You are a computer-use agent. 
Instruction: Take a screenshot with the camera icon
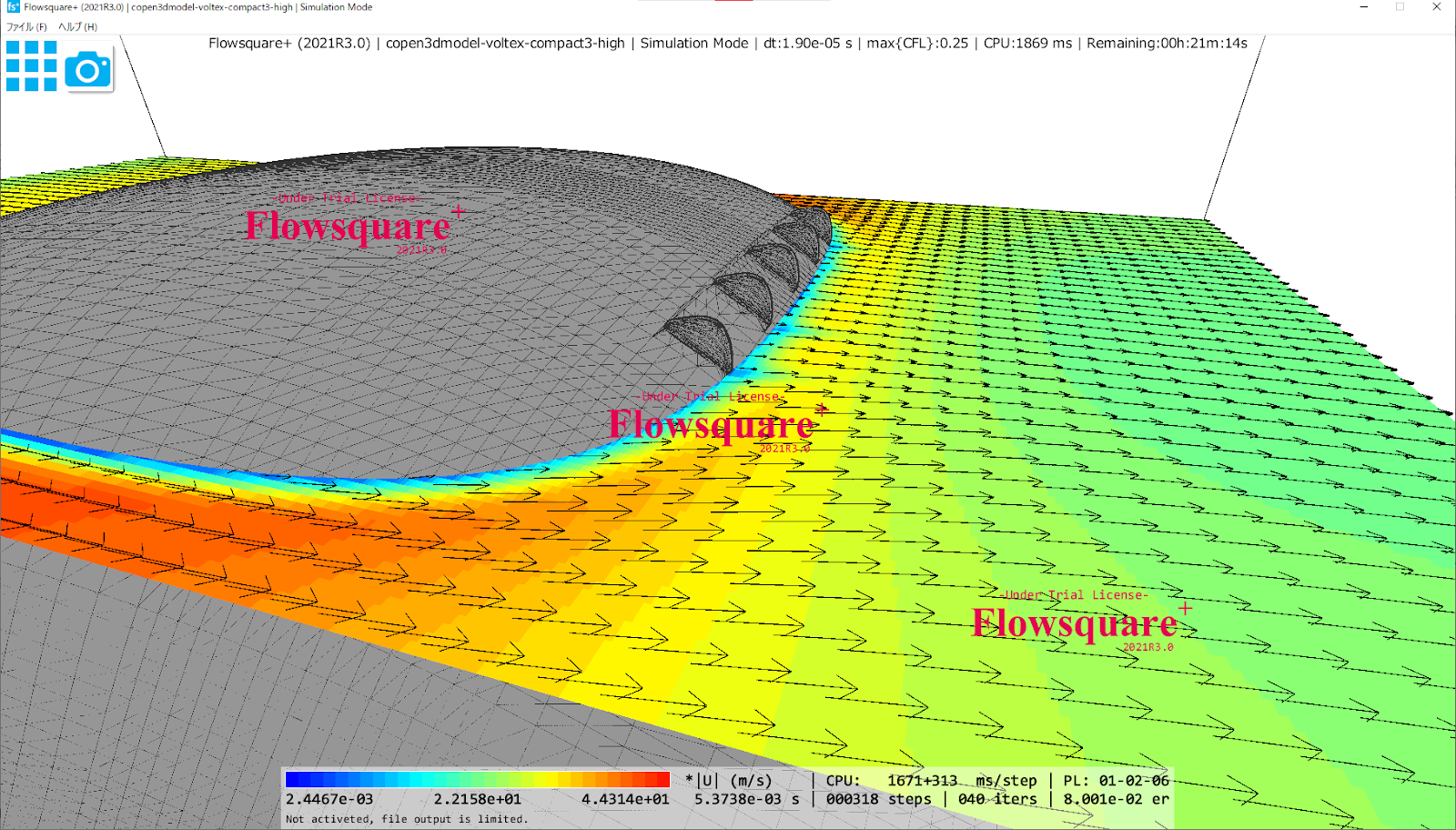click(x=88, y=69)
